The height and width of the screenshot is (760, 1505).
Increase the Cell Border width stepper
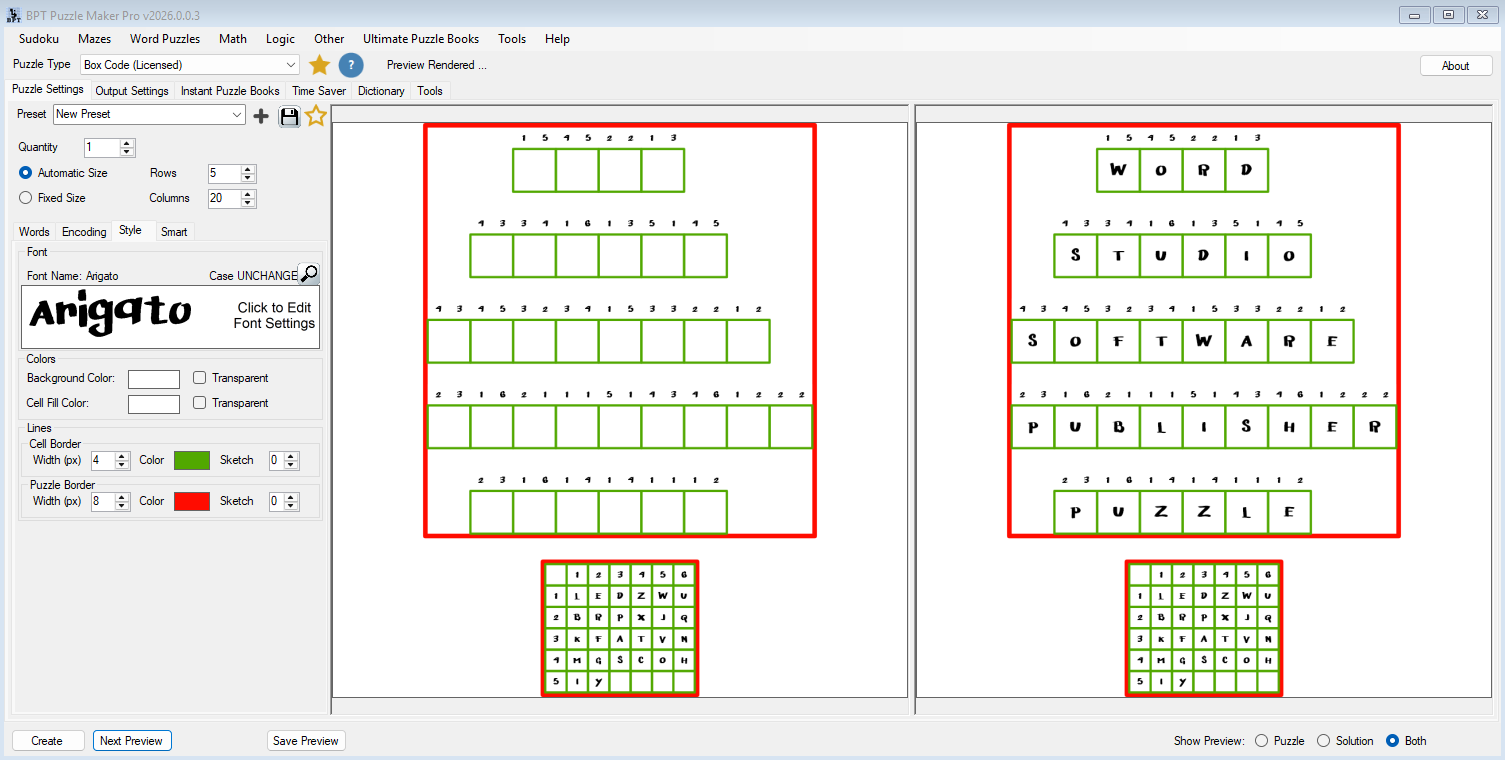pos(122,456)
